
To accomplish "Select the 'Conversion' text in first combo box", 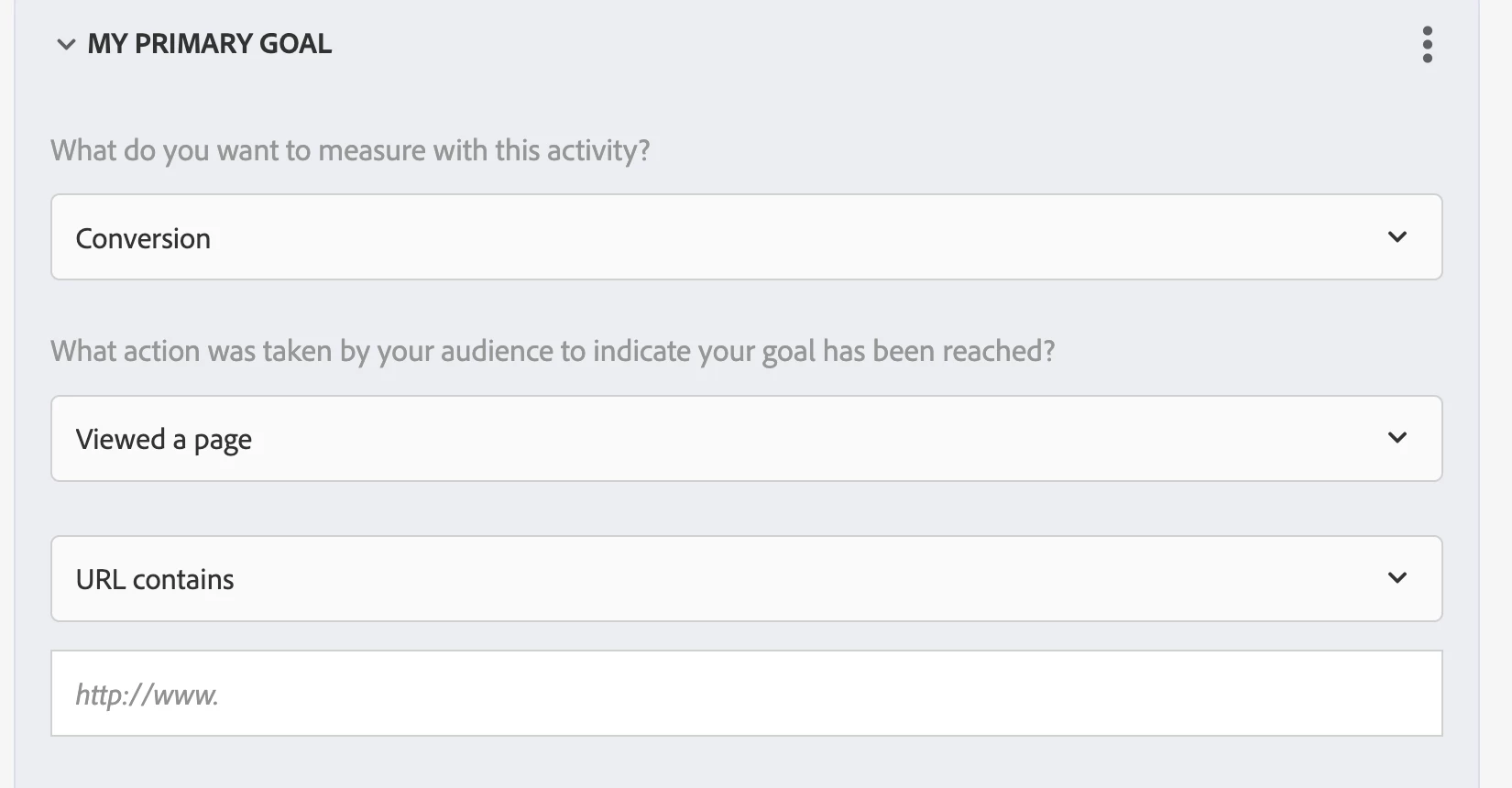I will click(143, 239).
